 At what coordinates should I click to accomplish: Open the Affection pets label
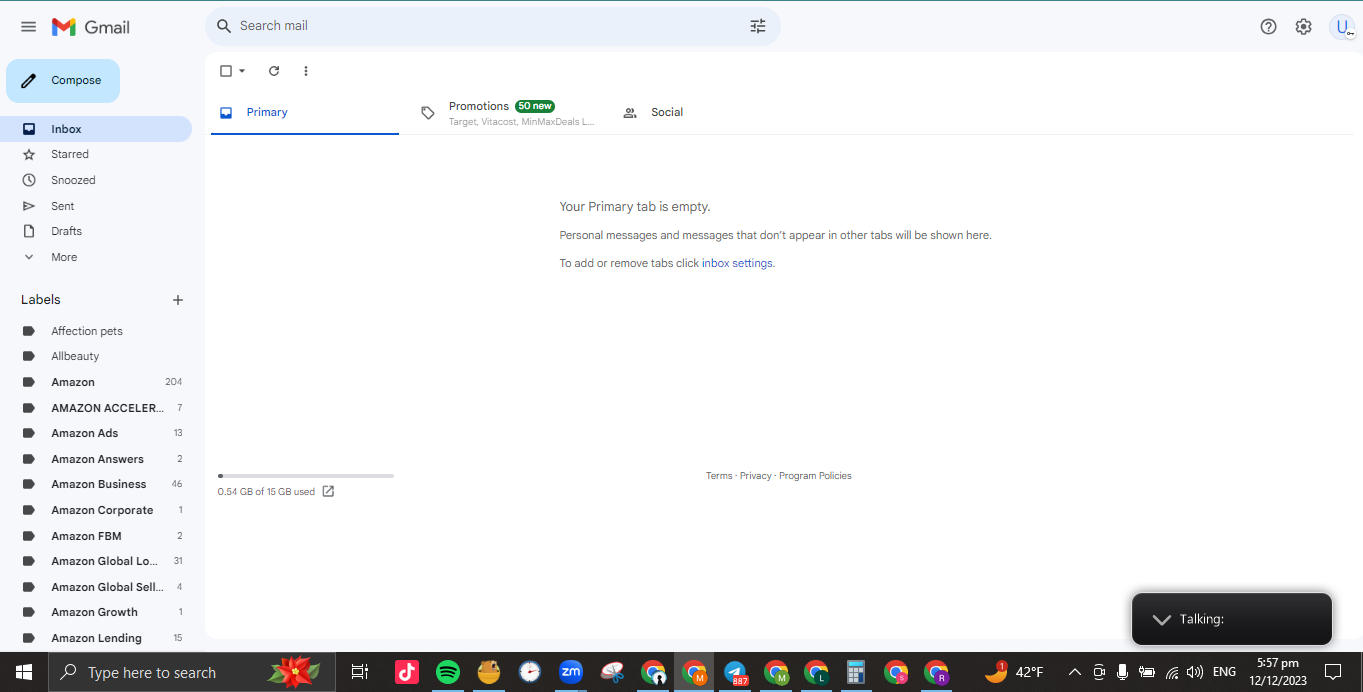[96, 331]
